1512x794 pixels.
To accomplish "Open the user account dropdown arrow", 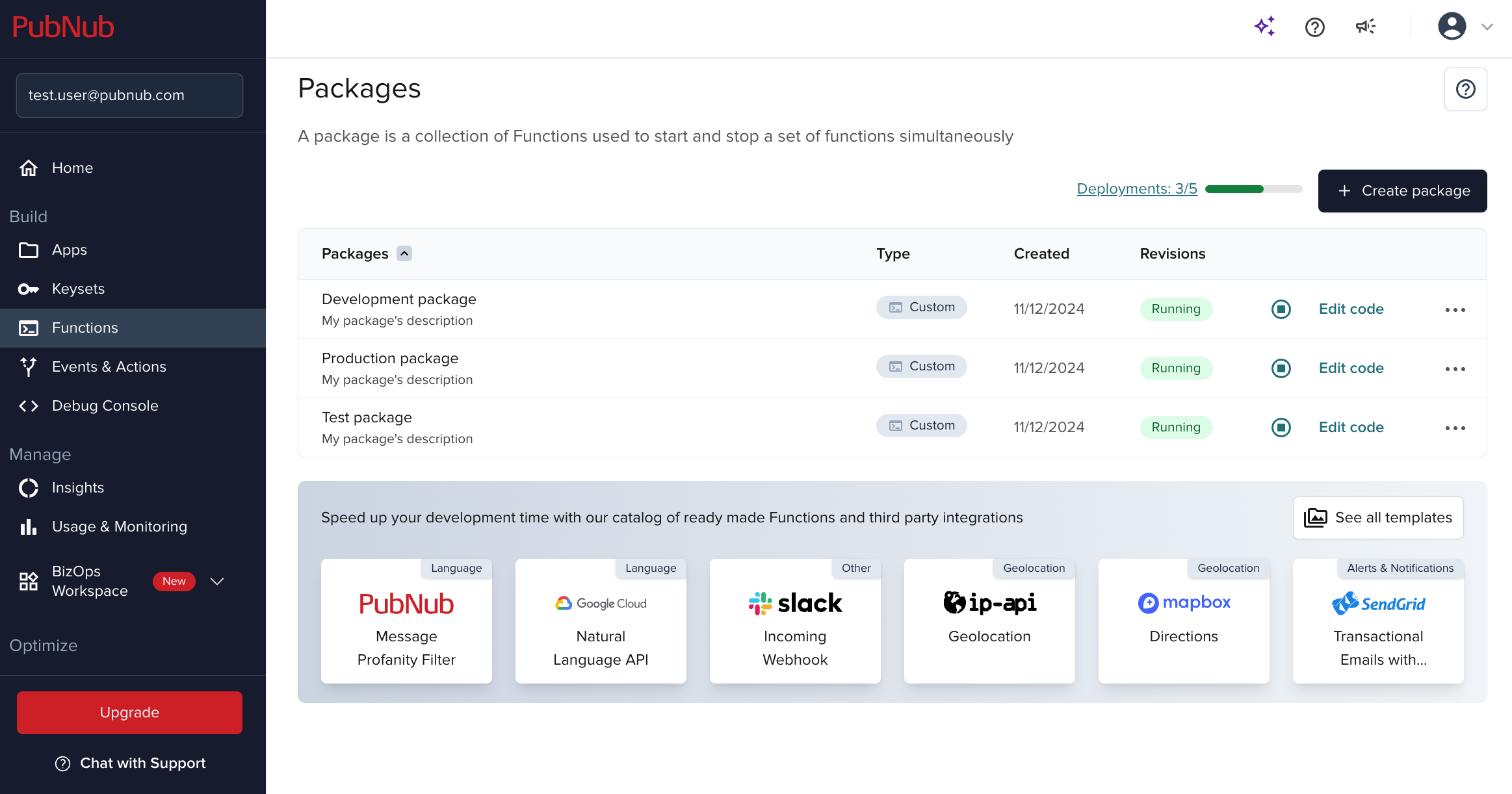I will tap(1487, 27).
